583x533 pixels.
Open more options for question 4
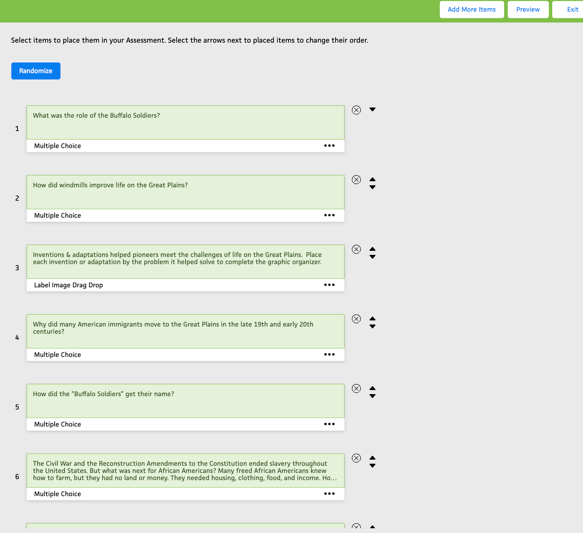[329, 355]
